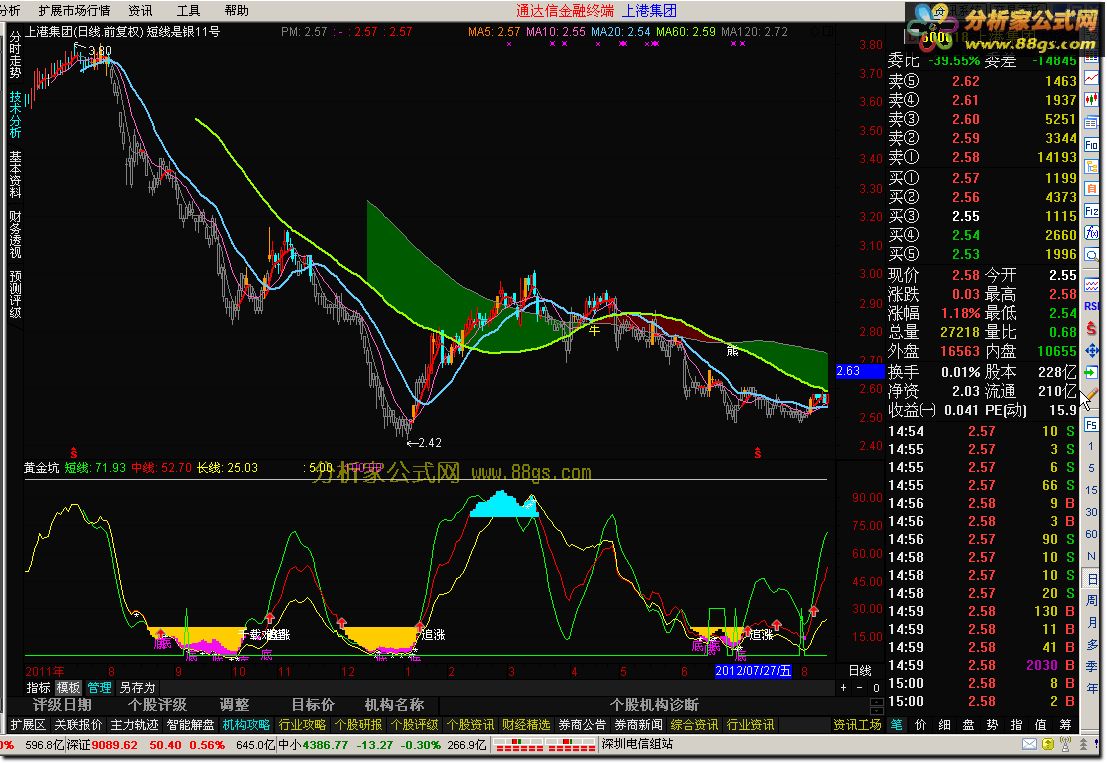
Task: Click the 扩展区 button
Action: click(28, 725)
